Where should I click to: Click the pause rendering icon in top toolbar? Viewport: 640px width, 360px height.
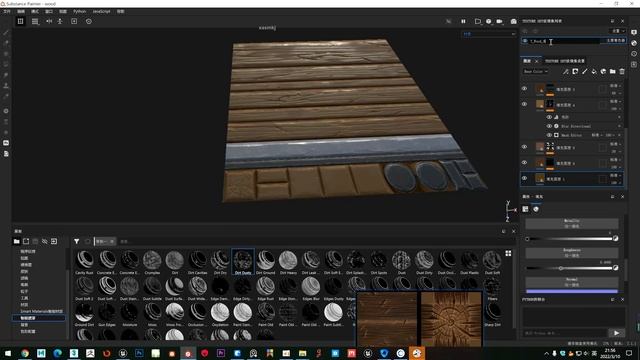(463, 21)
